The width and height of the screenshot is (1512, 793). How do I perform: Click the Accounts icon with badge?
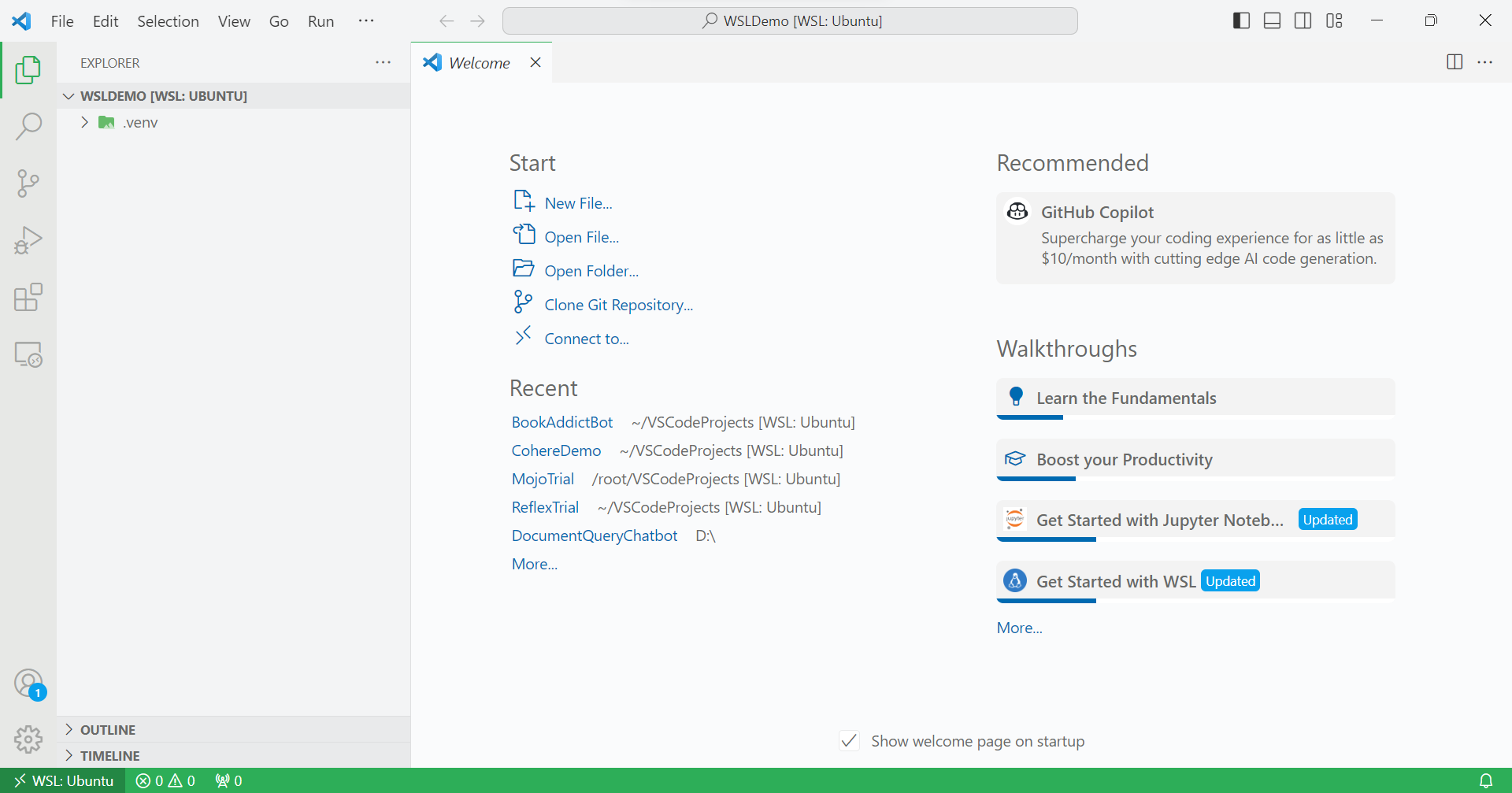coord(28,684)
